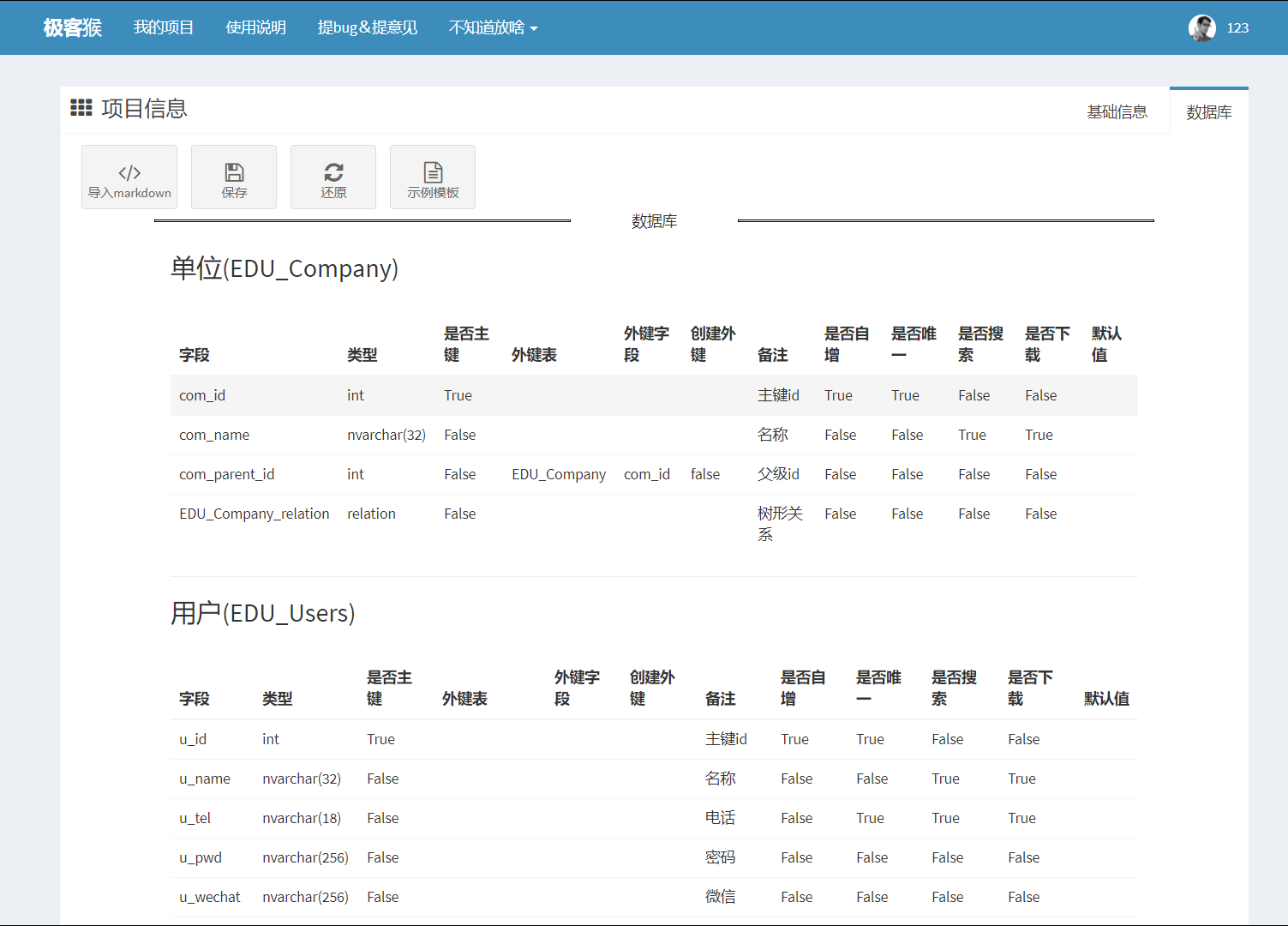Click the 微信 remark cell

[x=720, y=897]
